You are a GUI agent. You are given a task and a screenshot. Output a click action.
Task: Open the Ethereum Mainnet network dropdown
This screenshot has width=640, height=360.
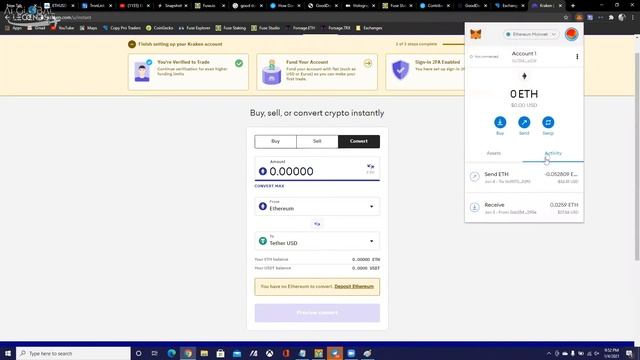531,34
